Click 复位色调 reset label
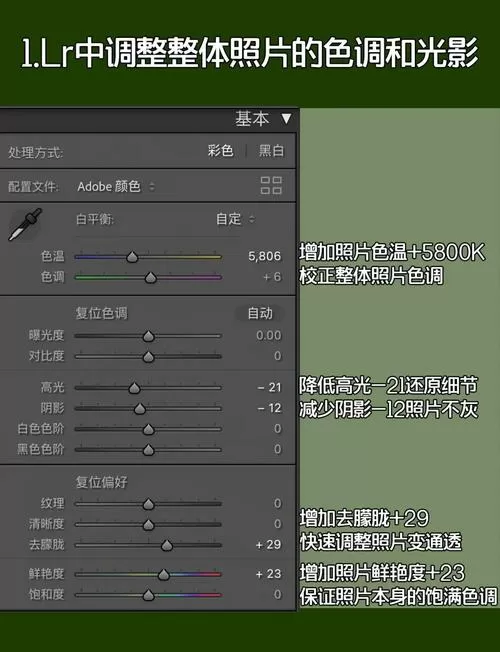The width and height of the screenshot is (500, 652). click(101, 313)
